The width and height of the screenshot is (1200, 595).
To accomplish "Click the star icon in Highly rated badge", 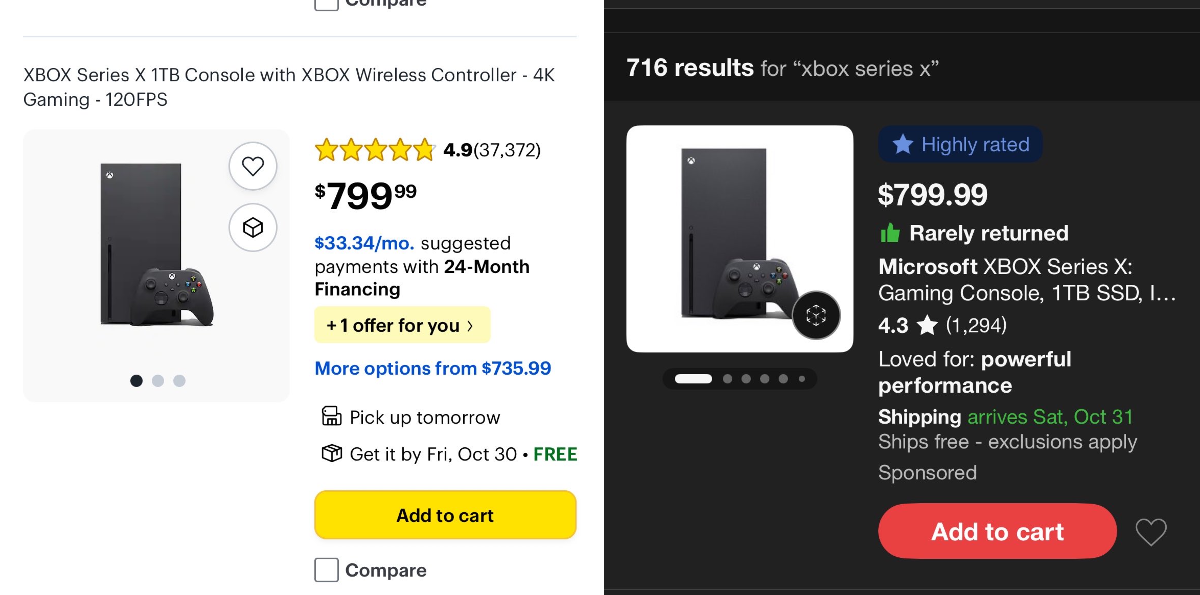I will pos(902,144).
